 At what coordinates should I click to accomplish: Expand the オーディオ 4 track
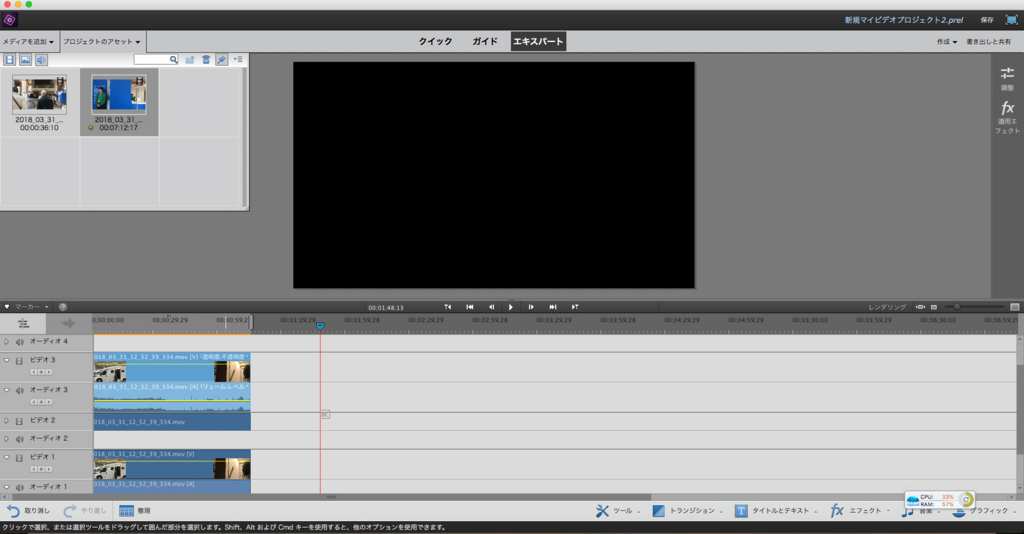click(x=7, y=341)
